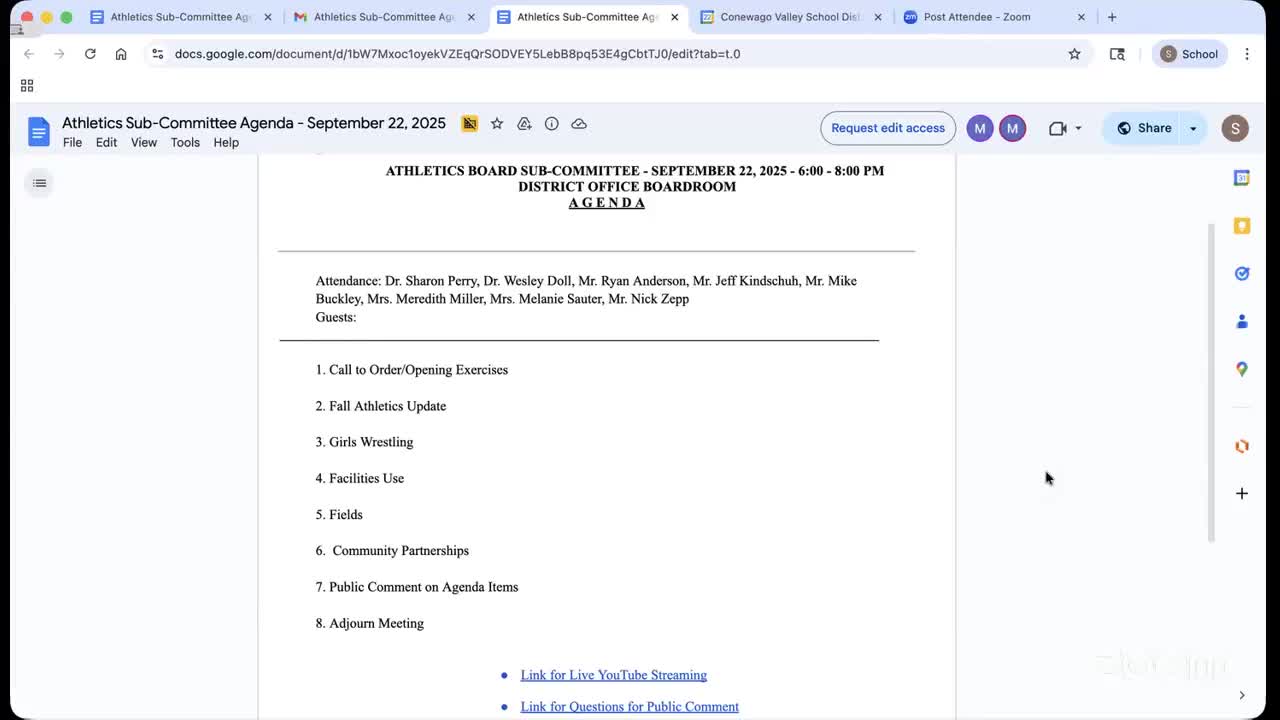Click the "Guests:" line in the document
This screenshot has height=720, width=1280.
(336, 317)
